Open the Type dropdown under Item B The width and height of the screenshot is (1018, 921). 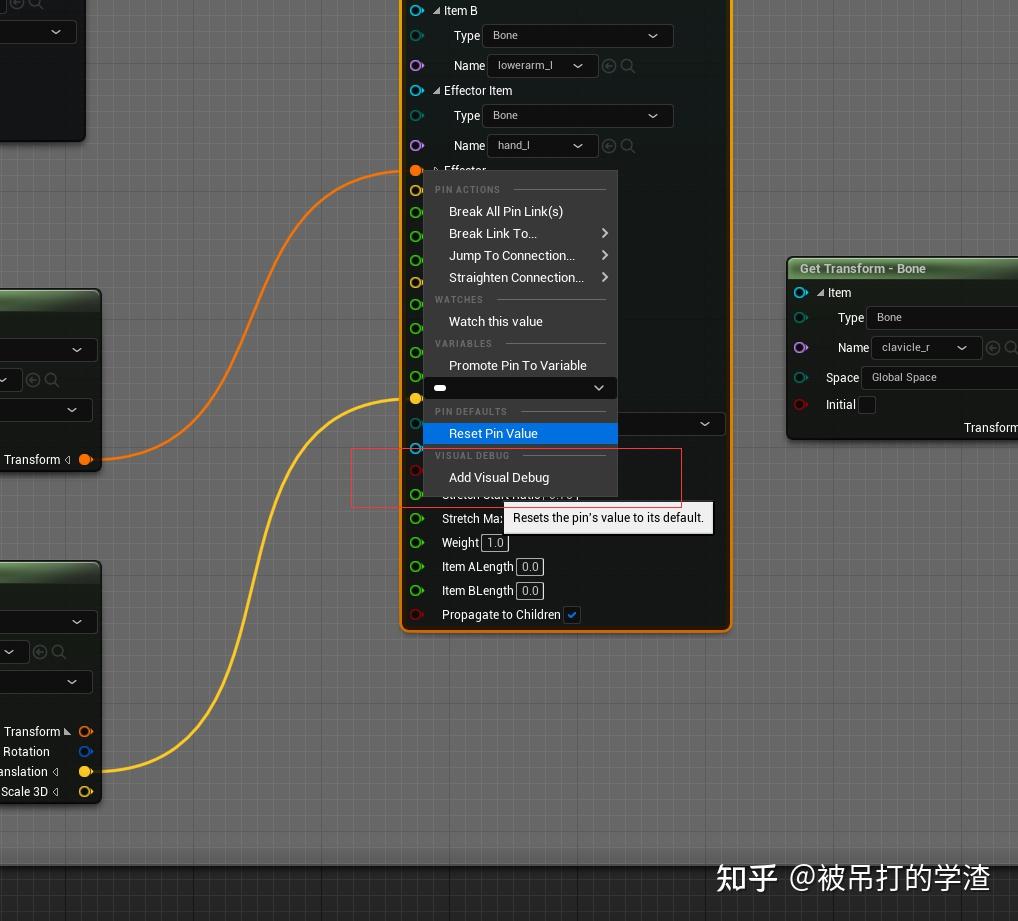pyautogui.click(x=577, y=35)
